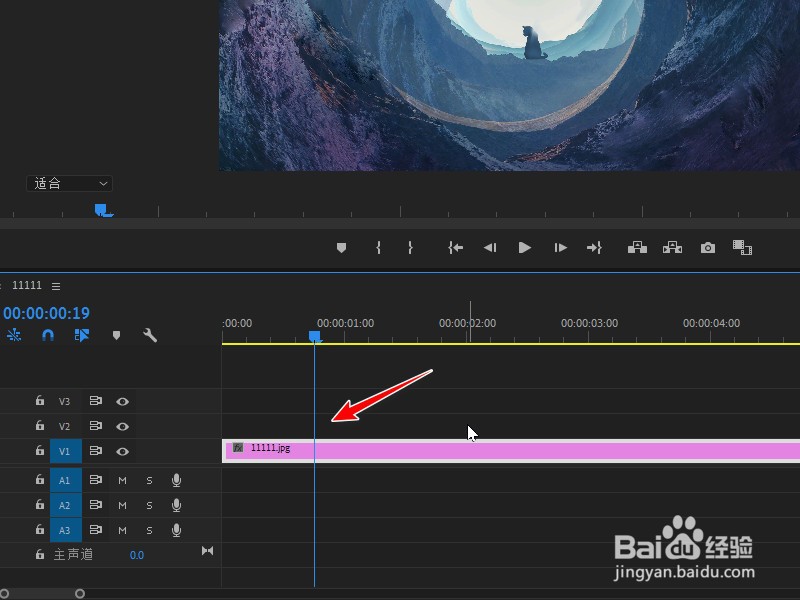Export frame with camera icon
Screen dimensions: 800x600
(x=708, y=248)
